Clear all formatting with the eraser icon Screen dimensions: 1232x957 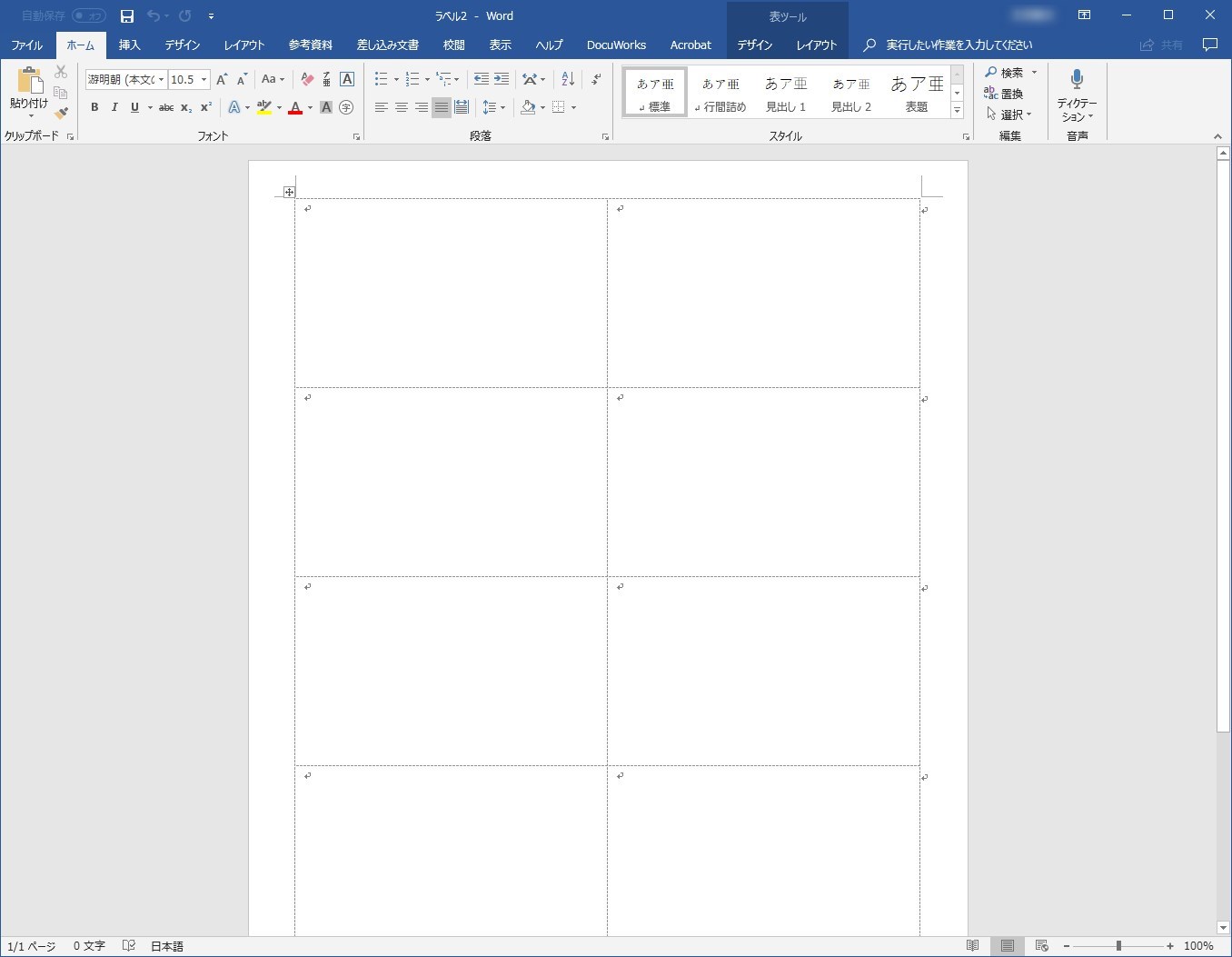[307, 80]
